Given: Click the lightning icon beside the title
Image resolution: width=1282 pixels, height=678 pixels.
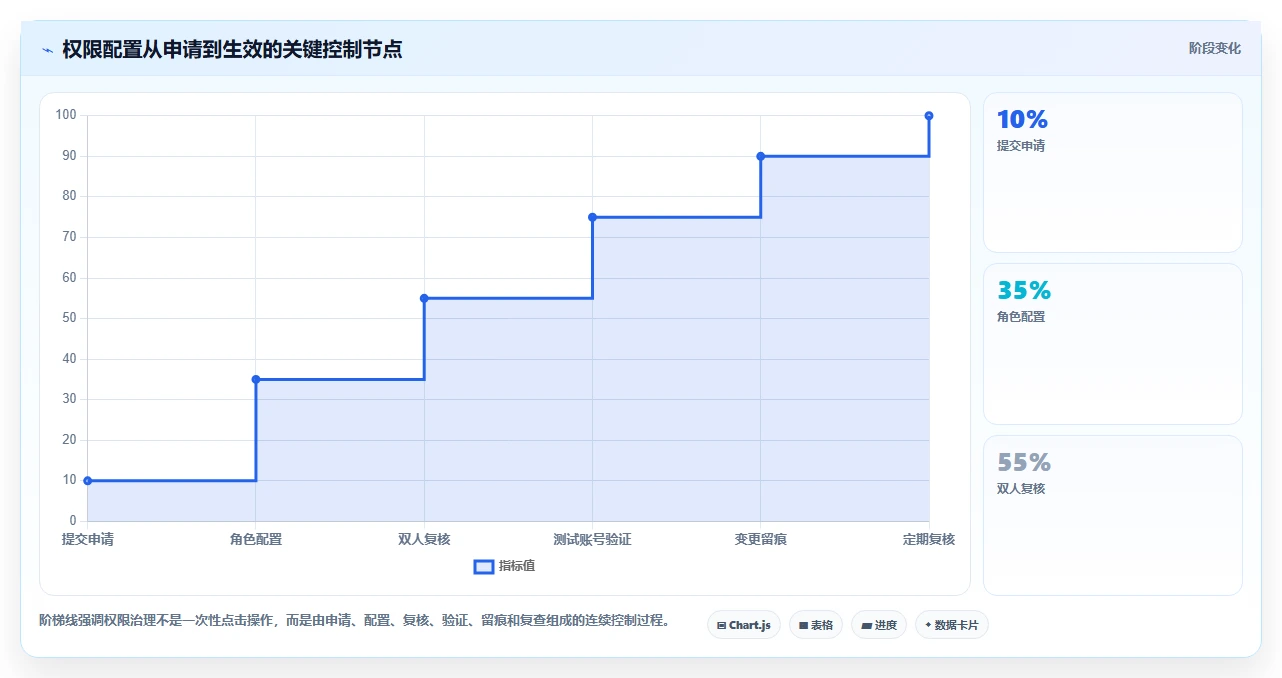Looking at the screenshot, I should click(x=47, y=49).
